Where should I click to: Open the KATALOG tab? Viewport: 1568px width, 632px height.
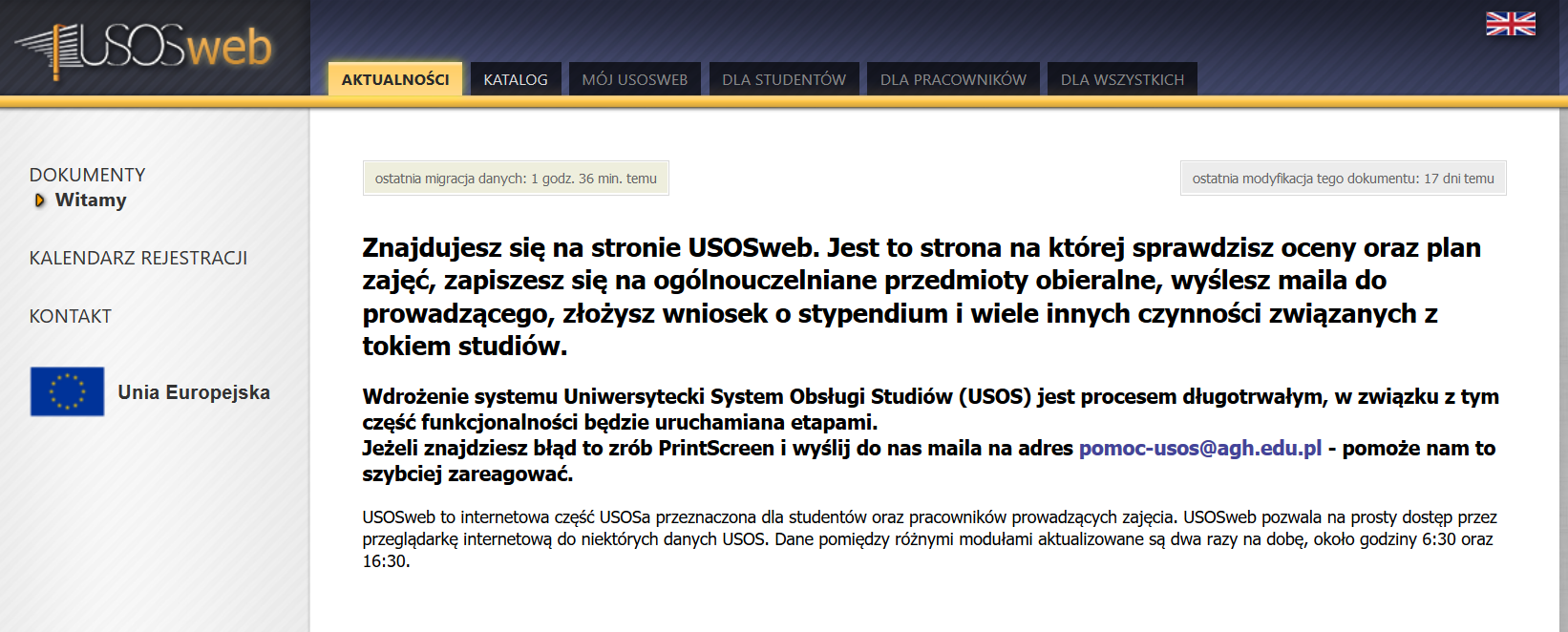point(516,79)
